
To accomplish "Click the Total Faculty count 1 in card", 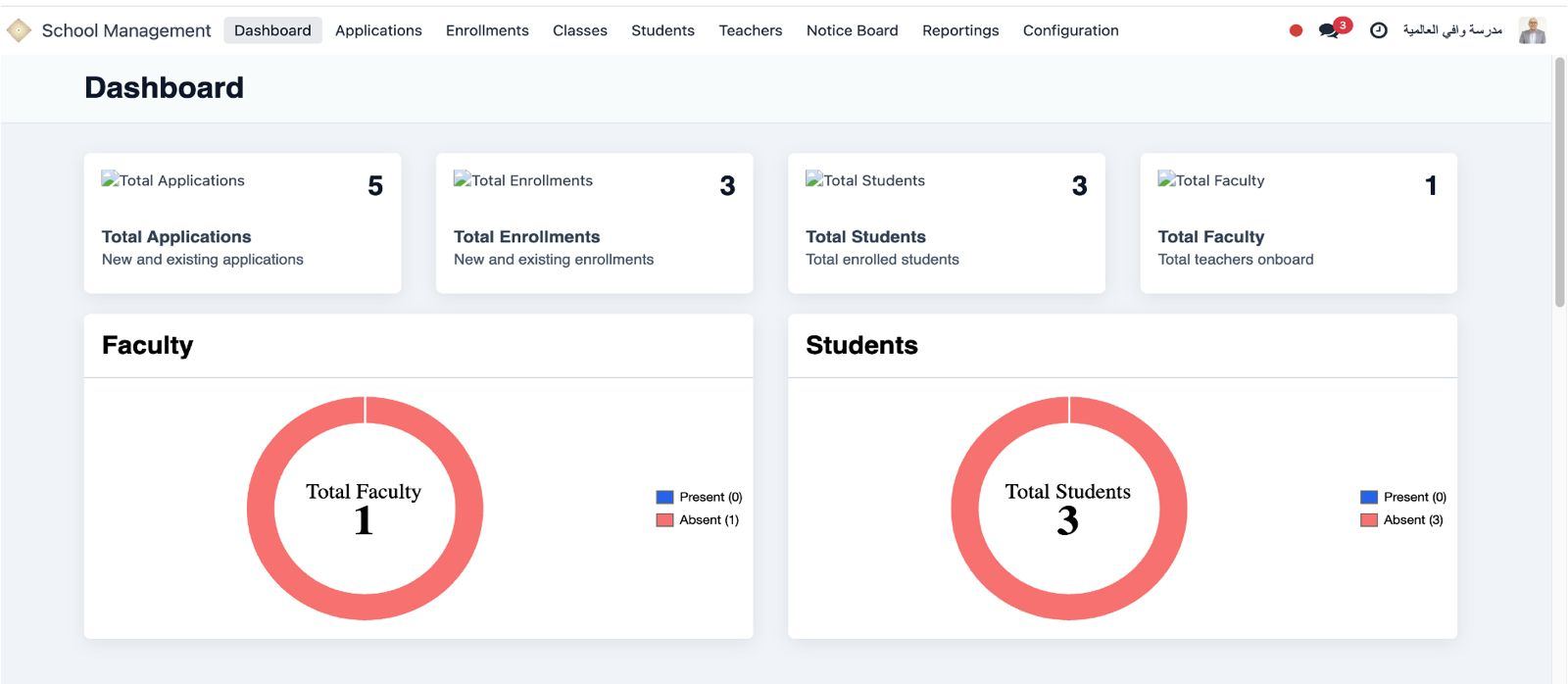I will (1431, 186).
